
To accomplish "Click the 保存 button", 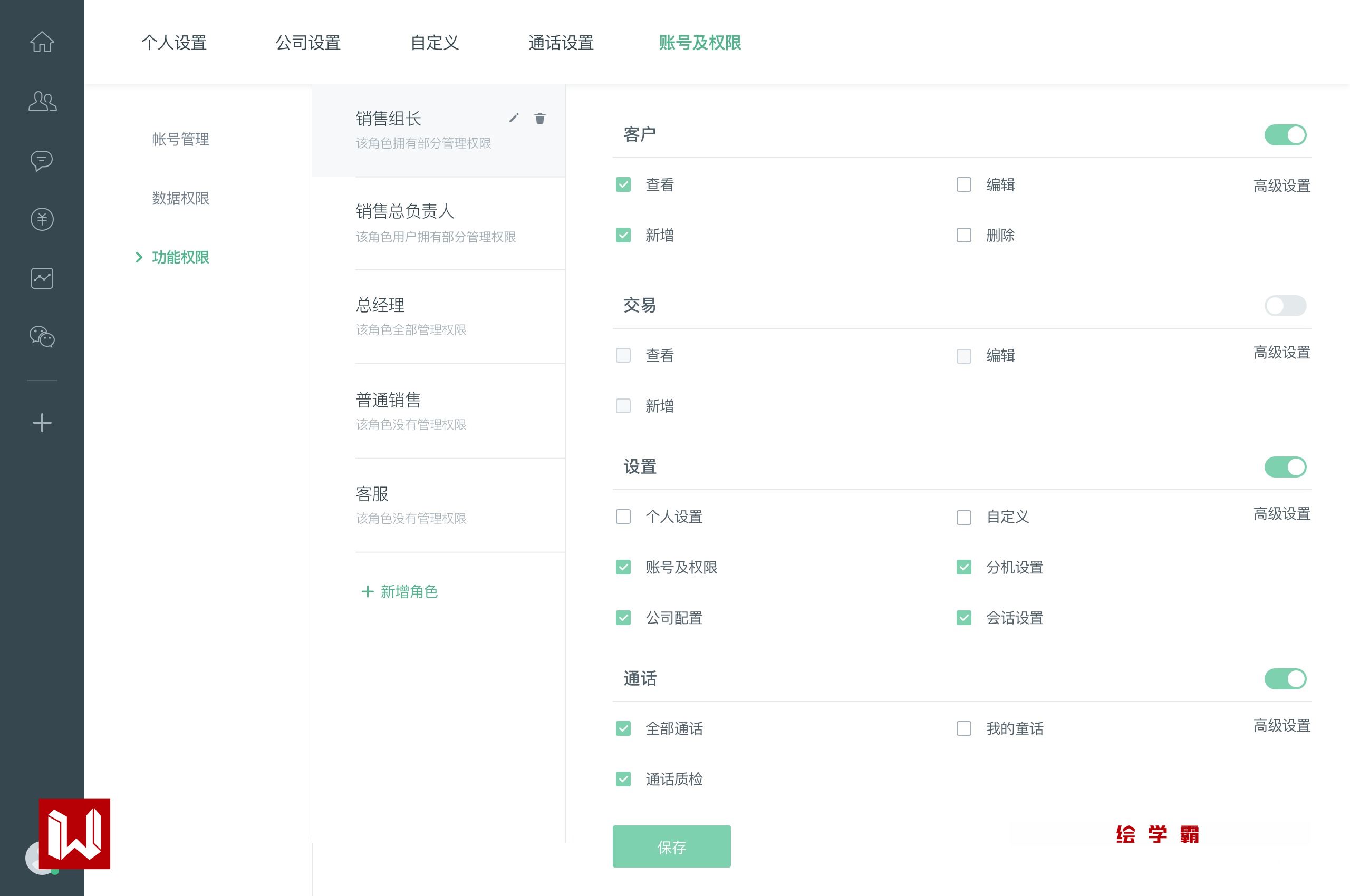I will click(x=671, y=846).
